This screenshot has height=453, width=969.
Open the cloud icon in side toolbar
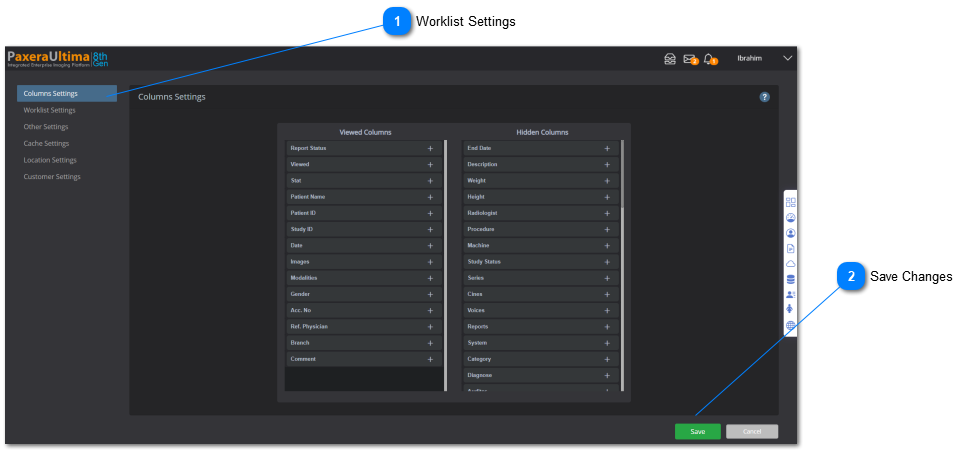(790, 264)
